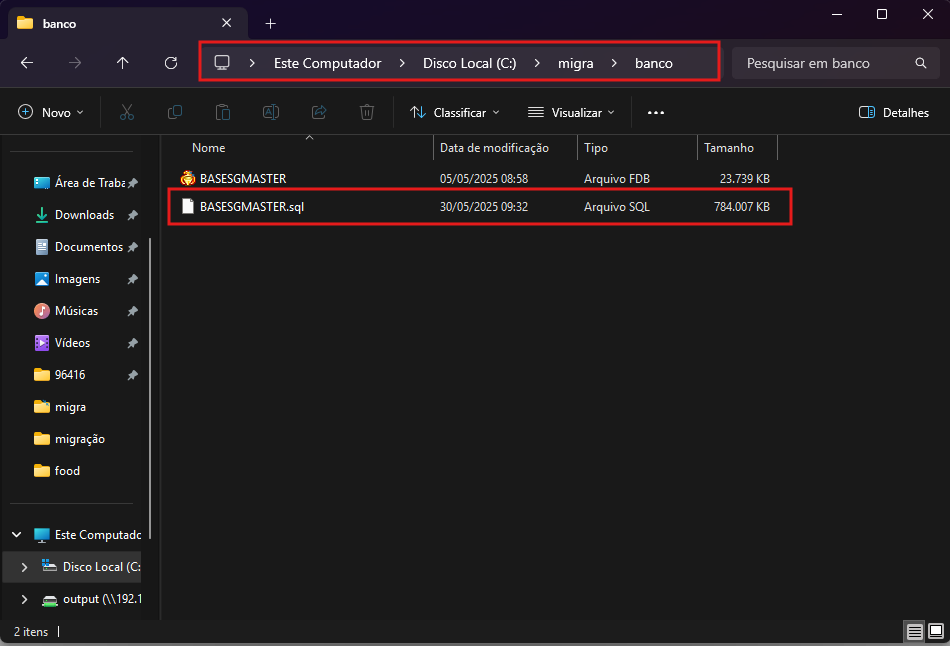The height and width of the screenshot is (646, 950).
Task: Click the Delete trash icon
Action: tap(367, 113)
